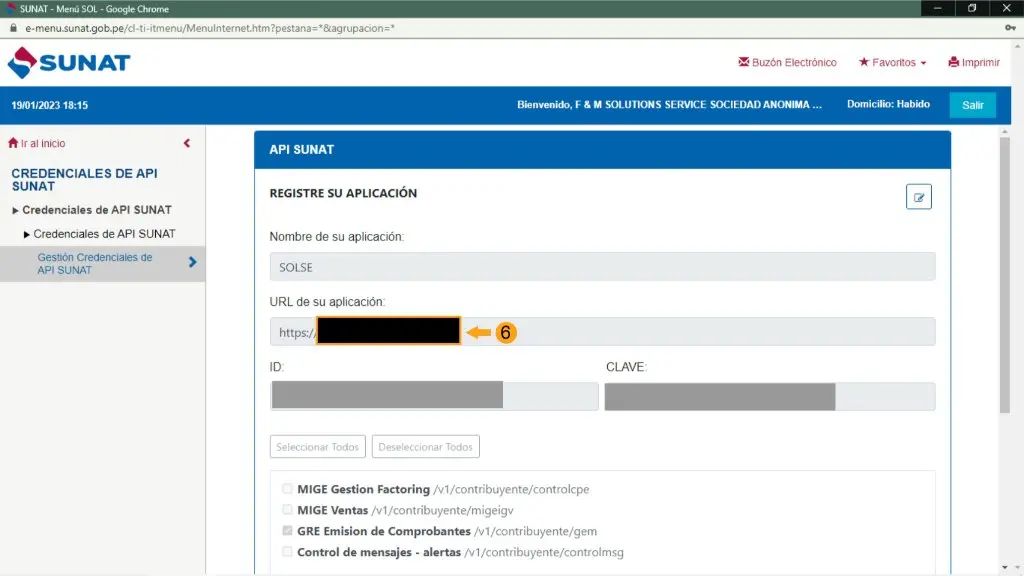Image resolution: width=1024 pixels, height=576 pixels.
Task: Click the ID field
Action: 434,396
